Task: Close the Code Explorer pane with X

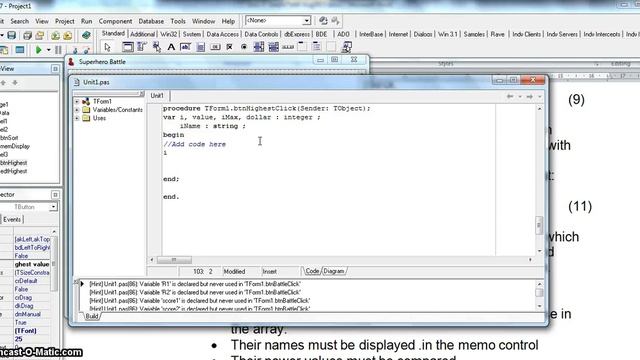Action: pos(142,94)
